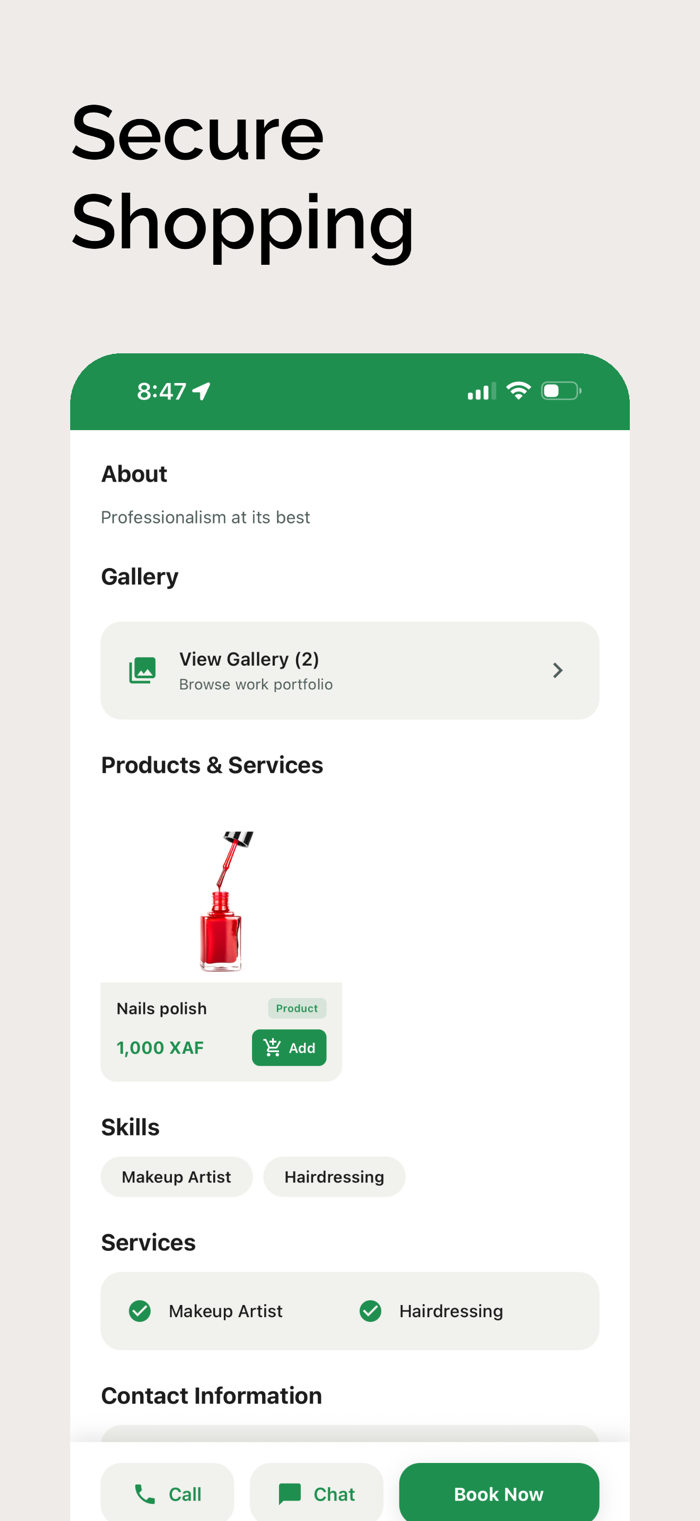The height and width of the screenshot is (1521, 700).
Task: Click the shopping cart icon in Add
Action: click(272, 1047)
